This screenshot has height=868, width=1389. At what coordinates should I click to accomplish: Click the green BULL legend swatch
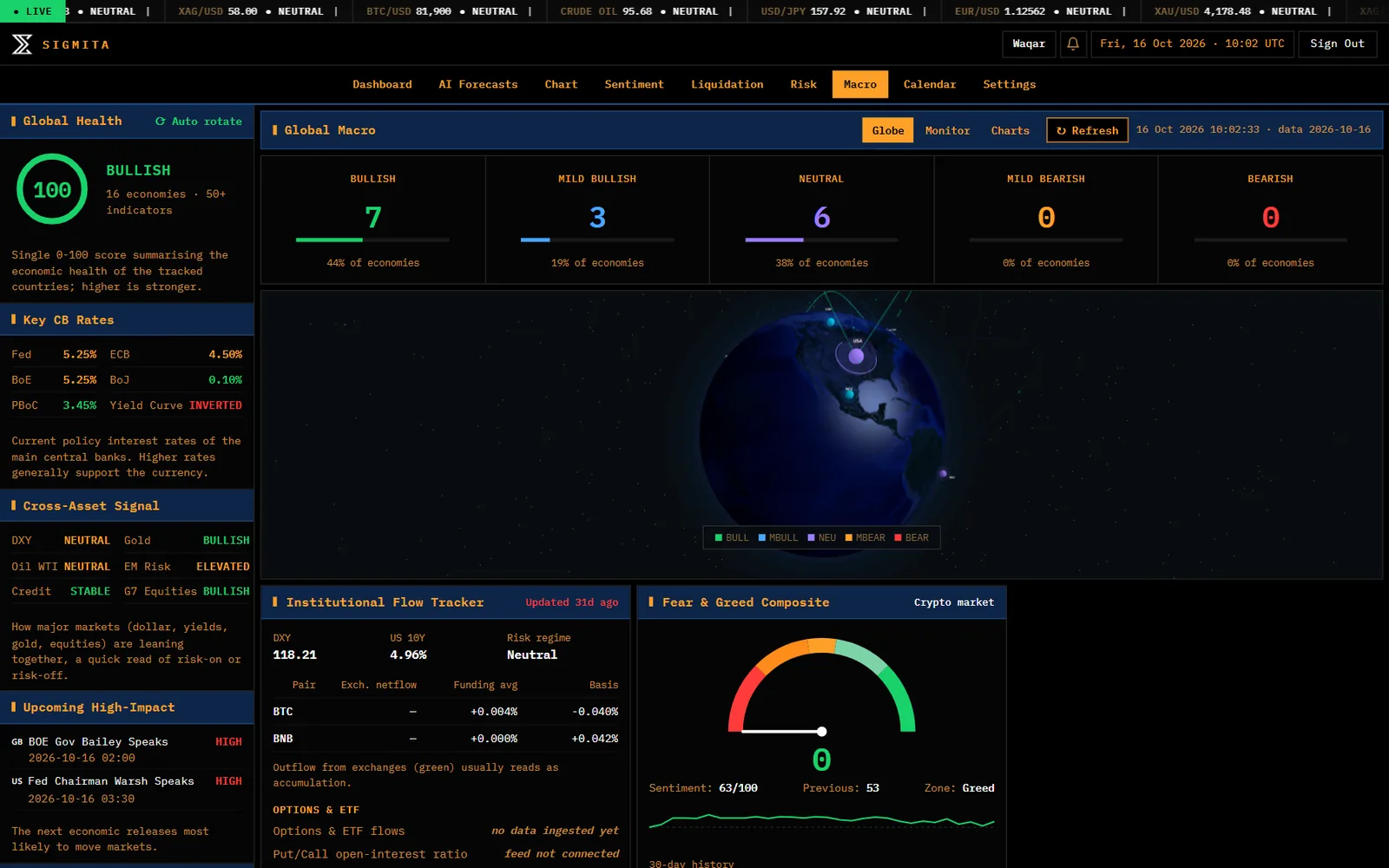(719, 538)
